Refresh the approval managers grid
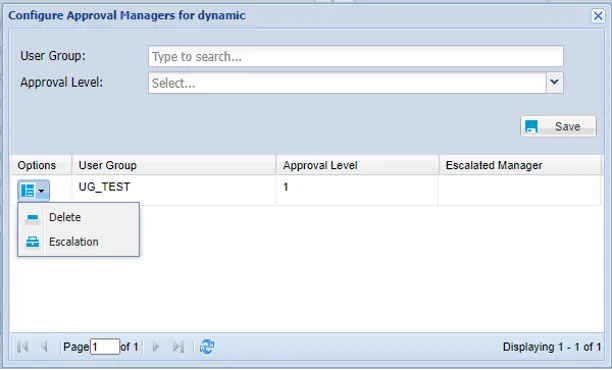Image resolution: width=612 pixels, height=370 pixels. (x=207, y=347)
